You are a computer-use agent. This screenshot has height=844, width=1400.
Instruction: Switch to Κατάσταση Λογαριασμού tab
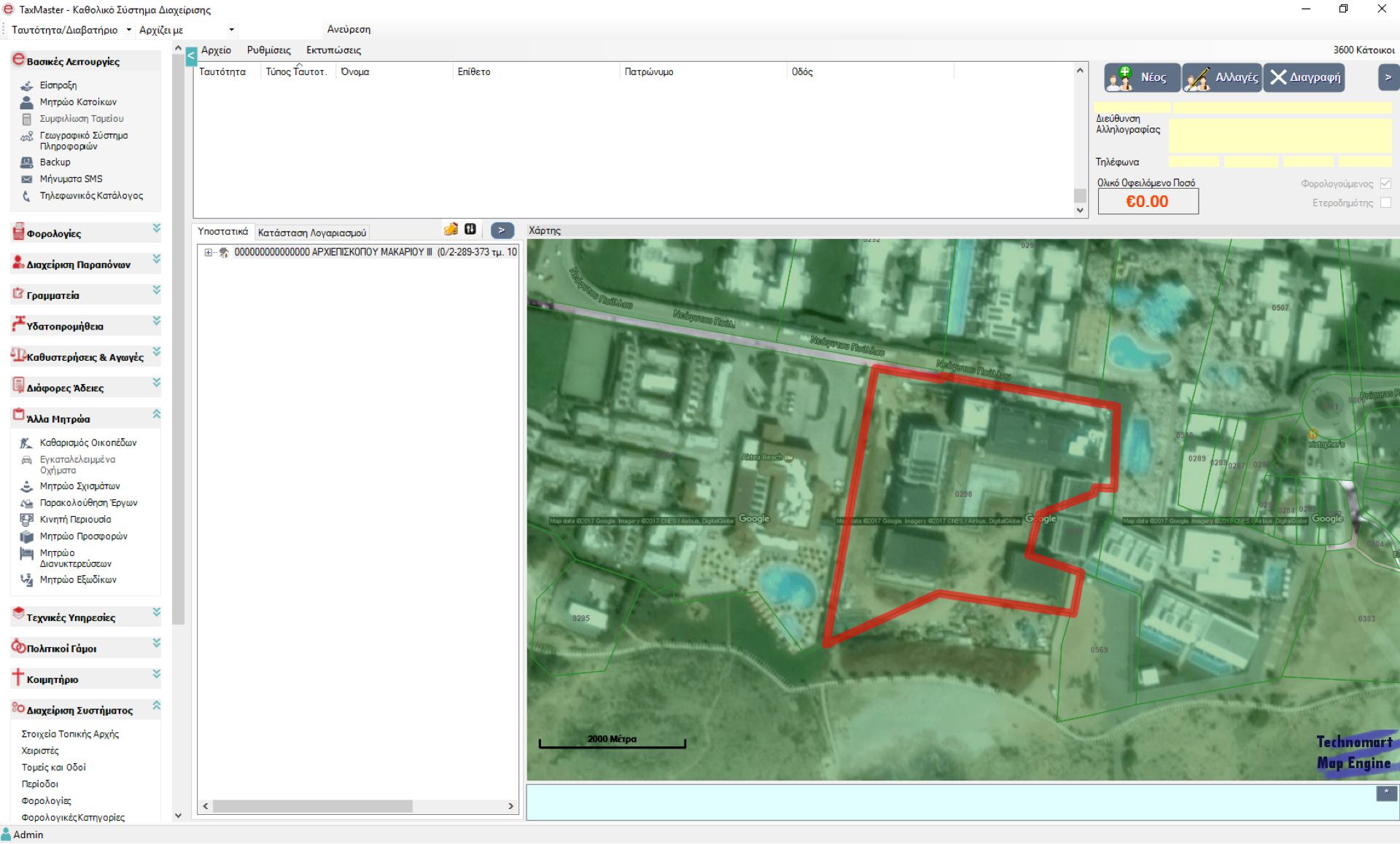point(311,233)
